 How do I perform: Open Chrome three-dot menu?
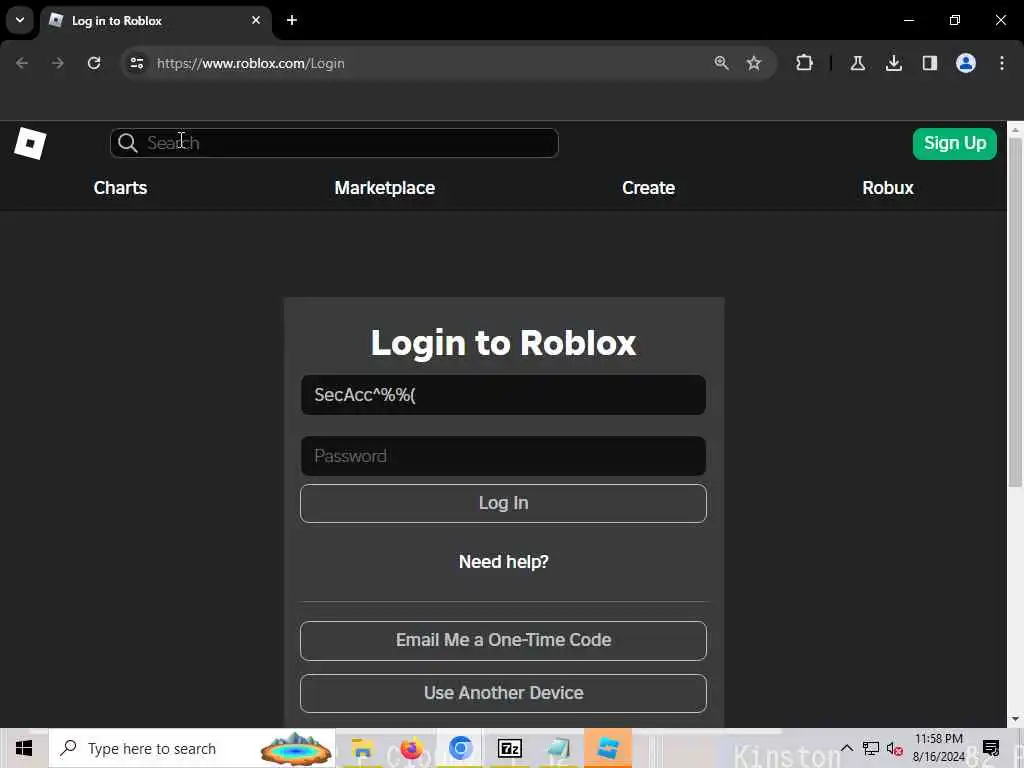[x=1002, y=63]
